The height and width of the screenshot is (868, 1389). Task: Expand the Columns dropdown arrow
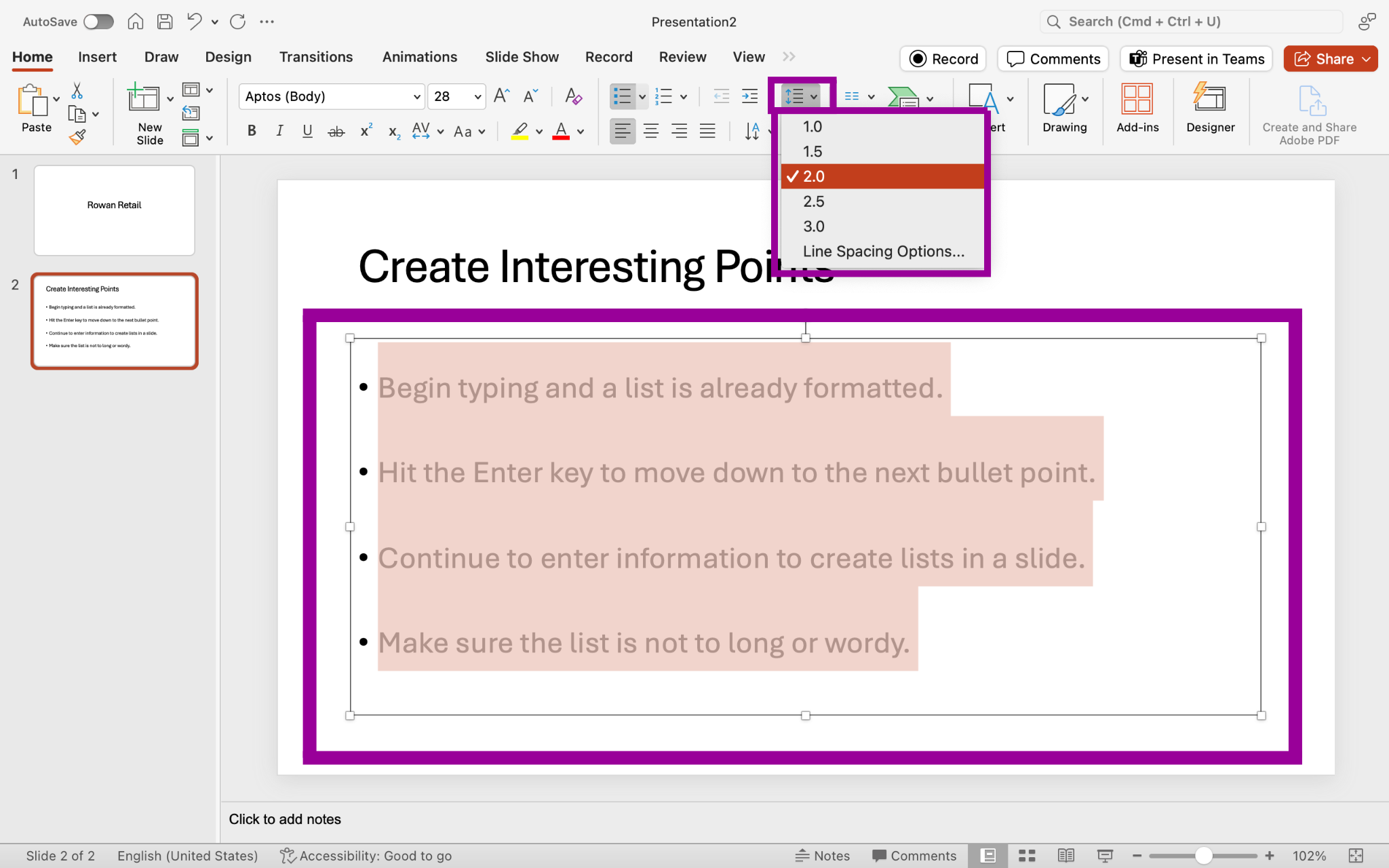coord(871,97)
